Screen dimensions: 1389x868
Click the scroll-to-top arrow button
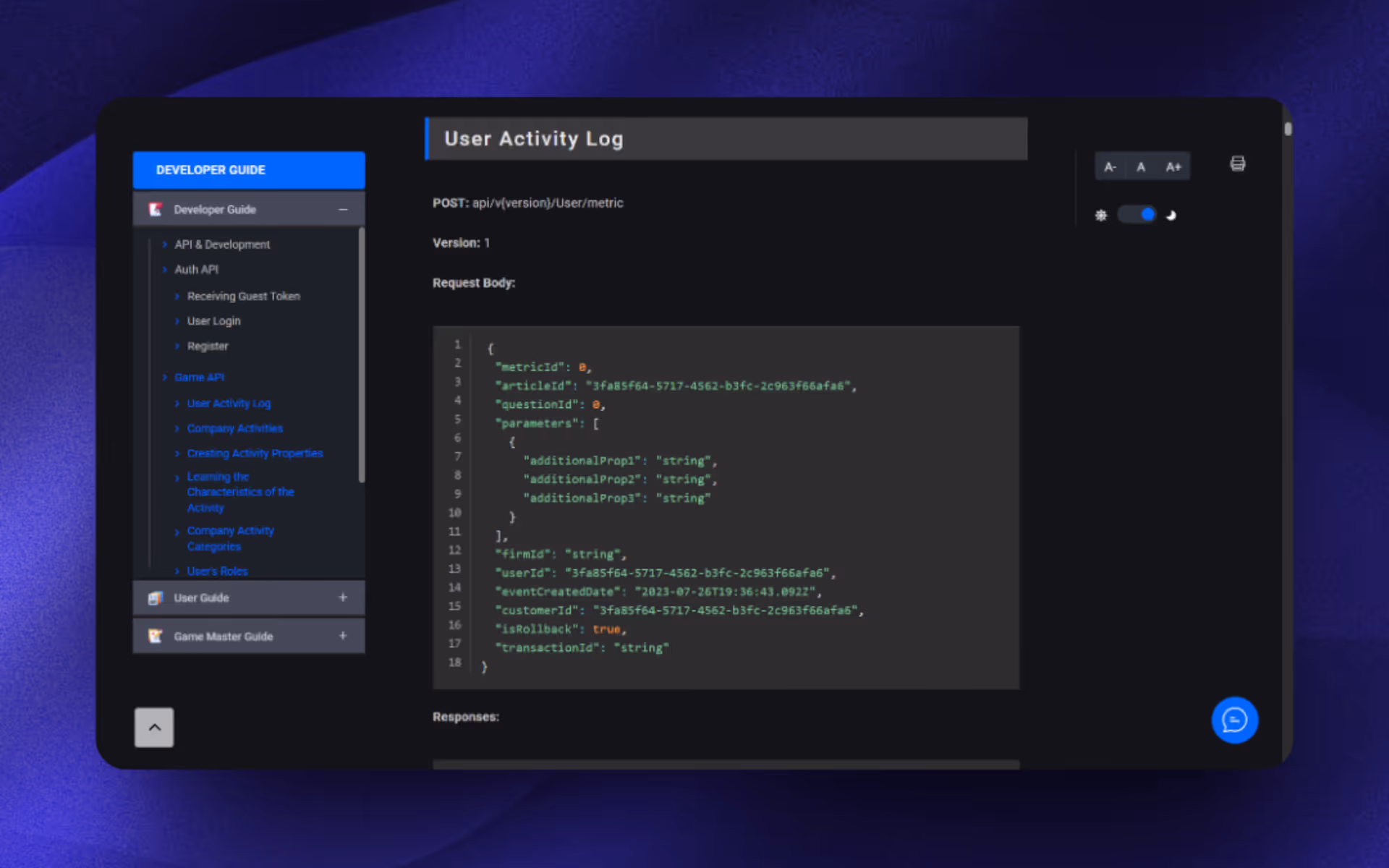pos(154,727)
